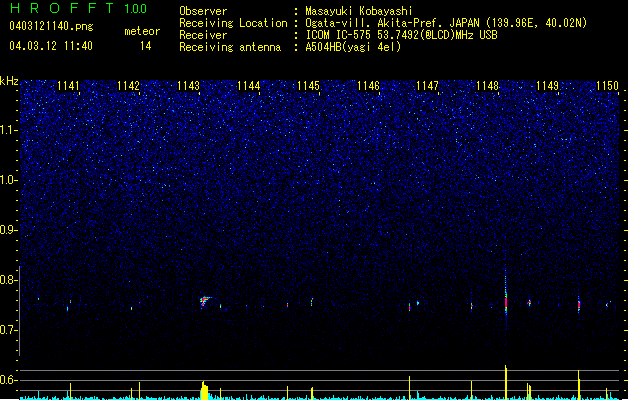Click antenna value A504HB(yagi 4el)
Image resolution: width=629 pixels, height=400 pixels.
point(353,47)
